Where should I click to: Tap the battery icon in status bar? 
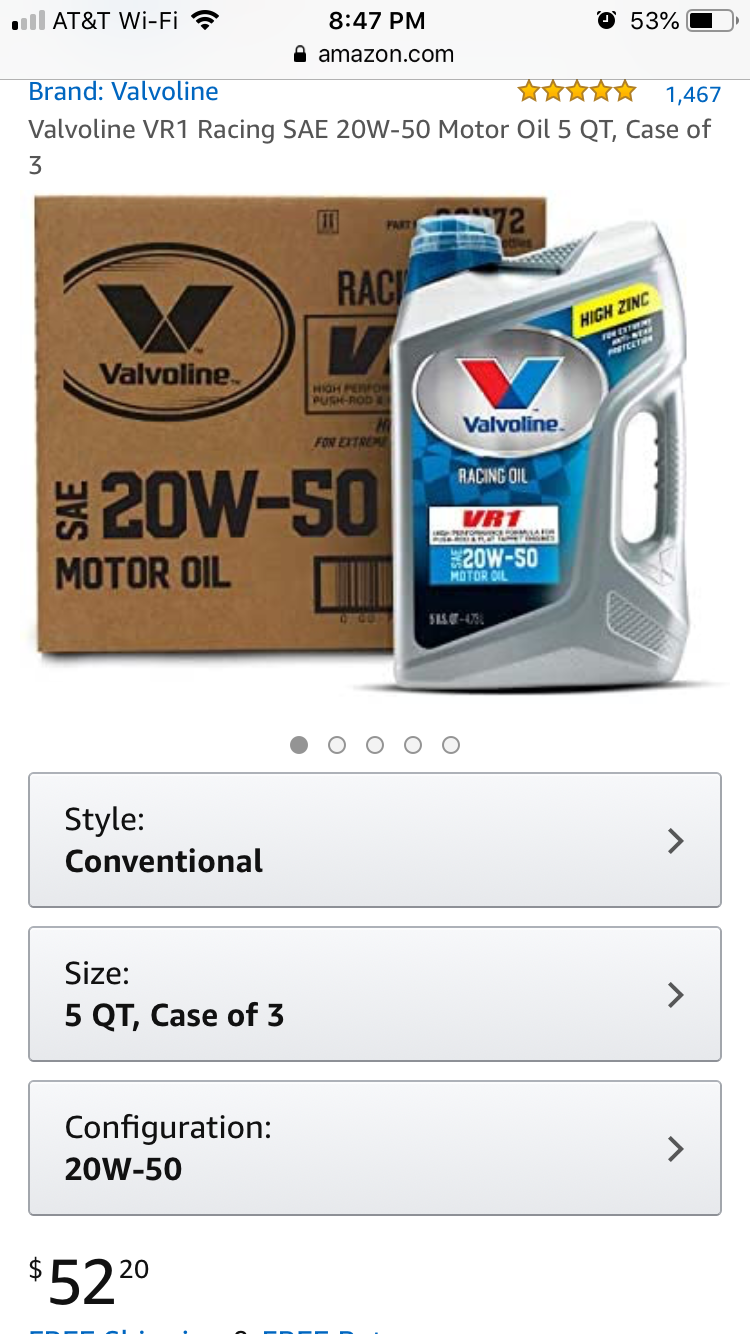pos(712,21)
